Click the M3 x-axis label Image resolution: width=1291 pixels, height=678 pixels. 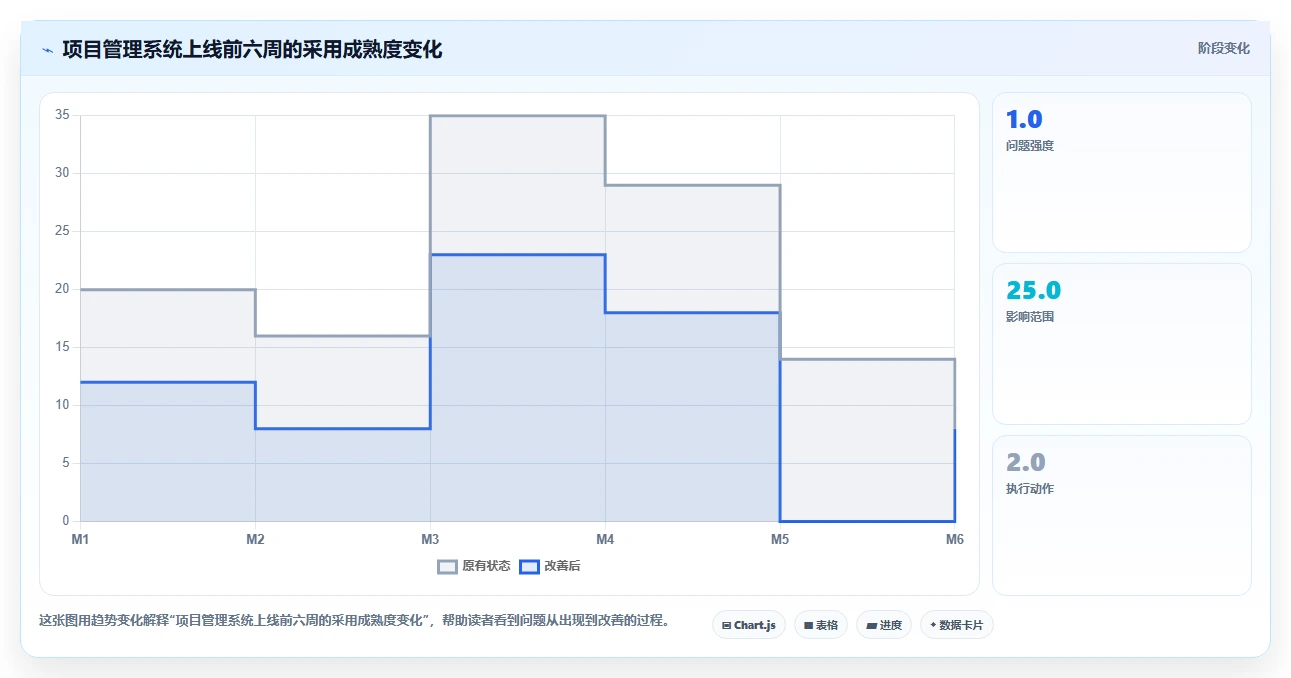point(430,539)
